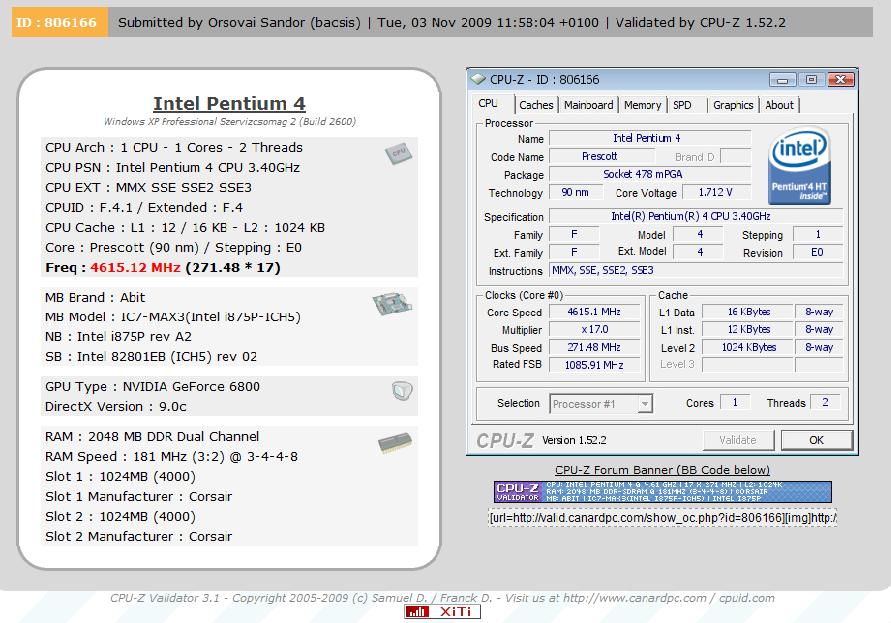Open the Intel Pentium 4 heading link

(230, 103)
